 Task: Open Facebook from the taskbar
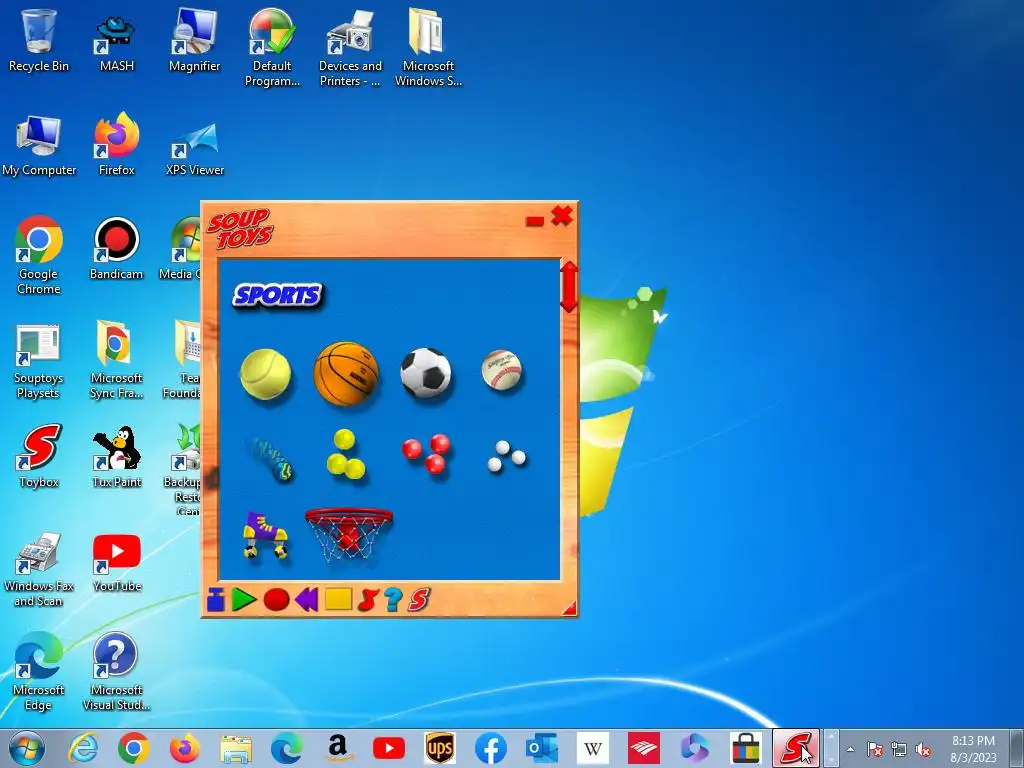click(x=490, y=748)
